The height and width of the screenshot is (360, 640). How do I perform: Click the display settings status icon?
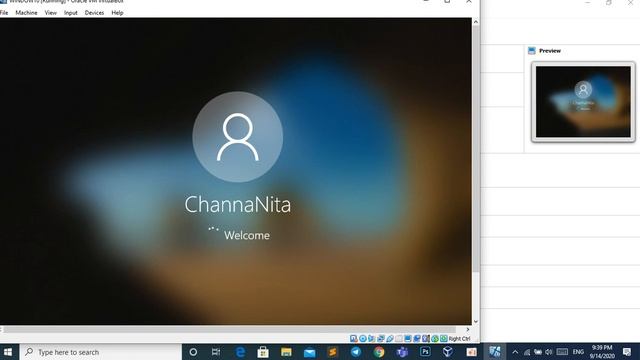(408, 338)
